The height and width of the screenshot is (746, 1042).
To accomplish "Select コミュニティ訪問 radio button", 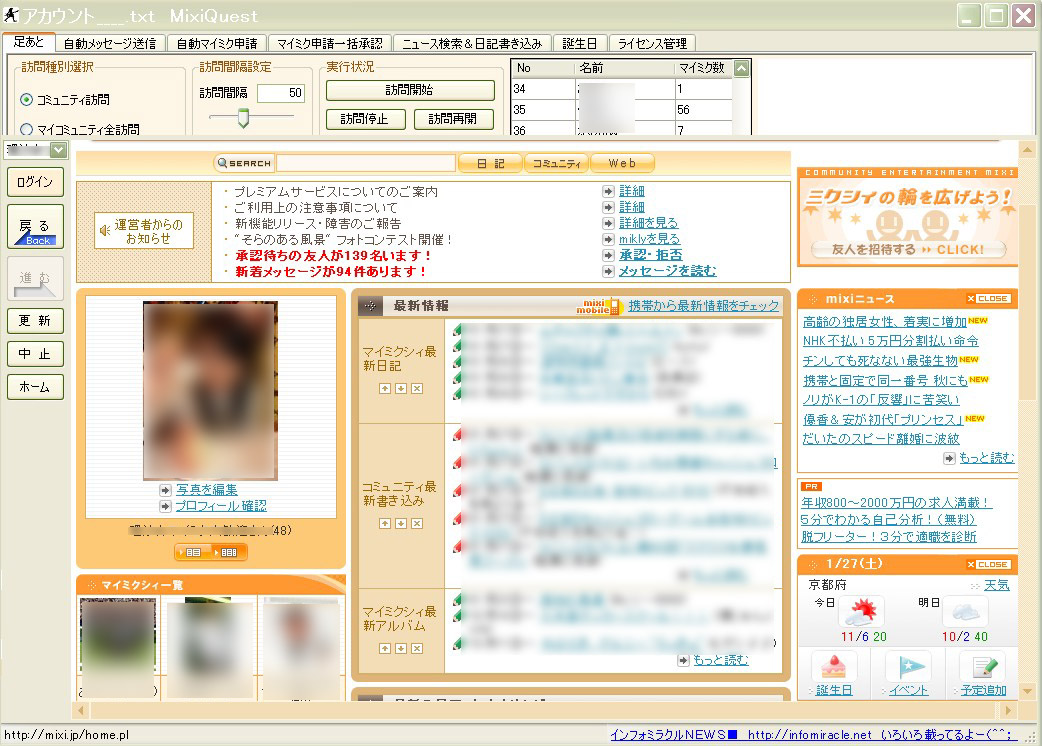I will 27,100.
